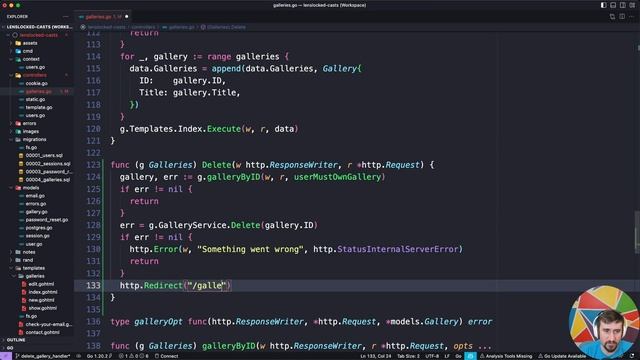Open the Go Update Available notice
The image size is (640, 360).
[562, 356]
